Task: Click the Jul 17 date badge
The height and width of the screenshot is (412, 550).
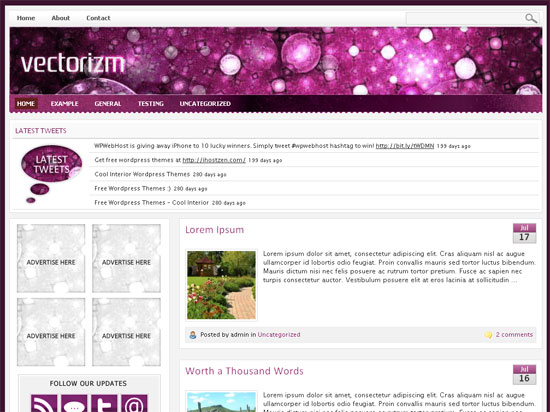Action: [x=524, y=233]
